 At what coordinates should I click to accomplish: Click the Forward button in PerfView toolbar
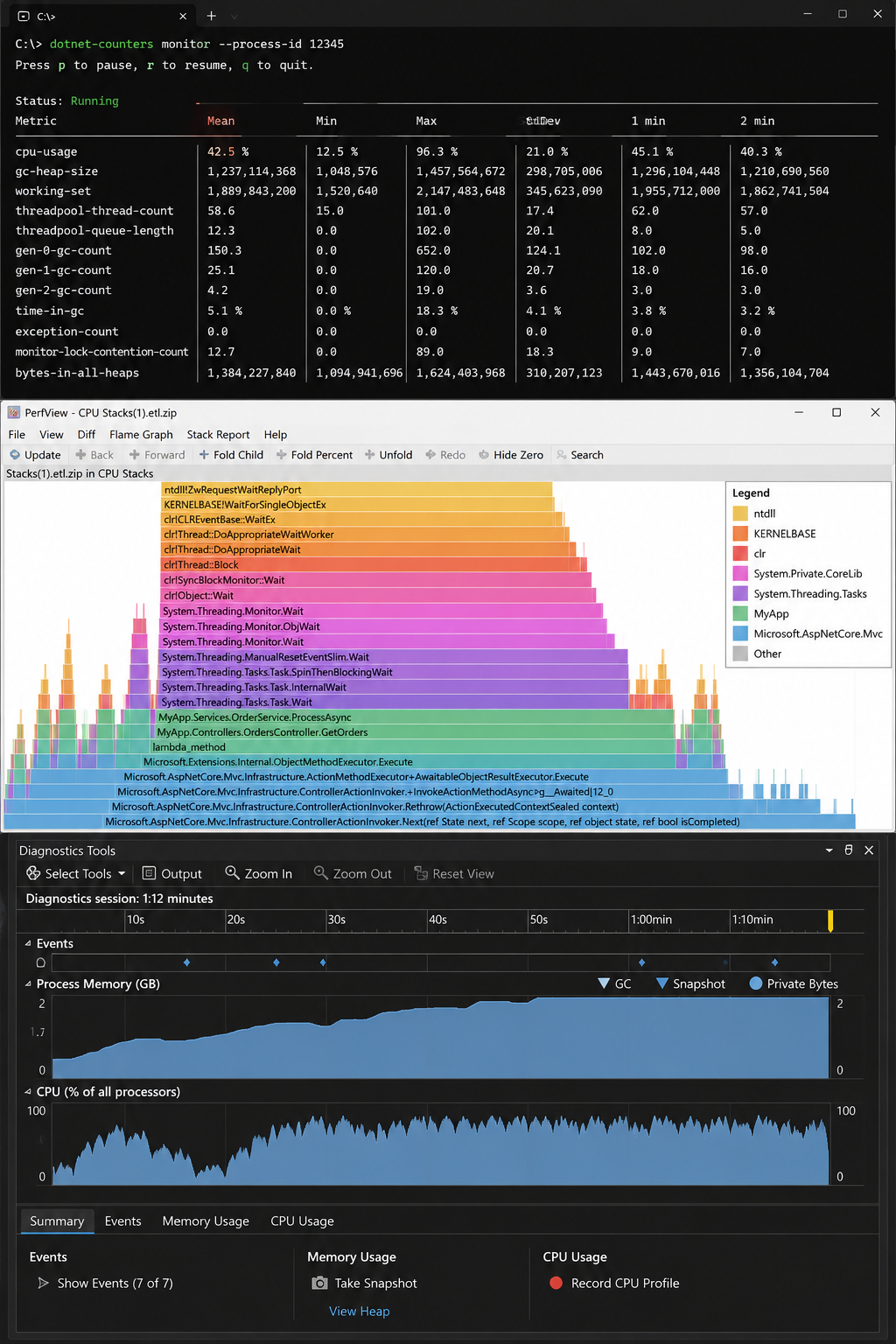(157, 455)
